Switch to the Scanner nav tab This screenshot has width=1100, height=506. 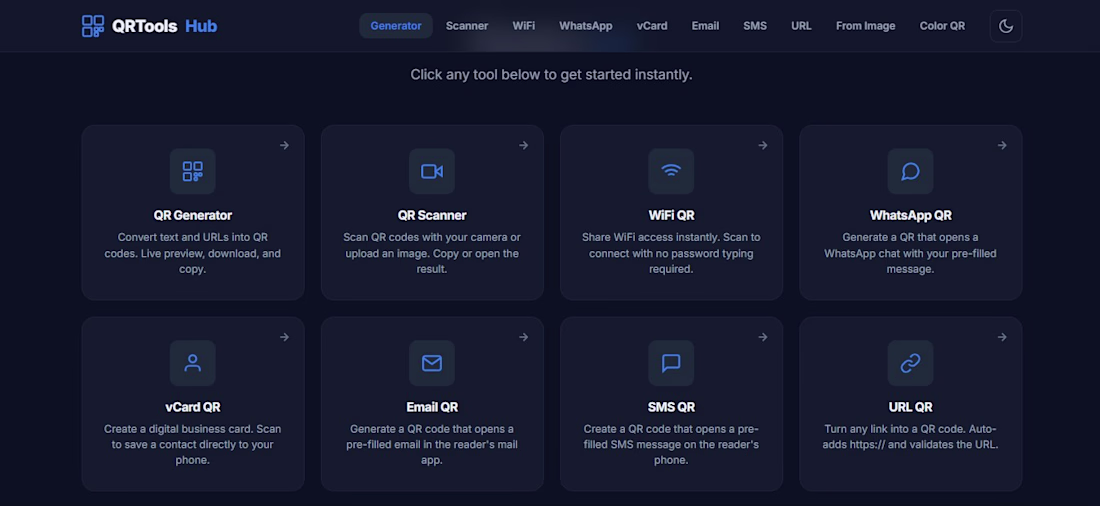467,26
